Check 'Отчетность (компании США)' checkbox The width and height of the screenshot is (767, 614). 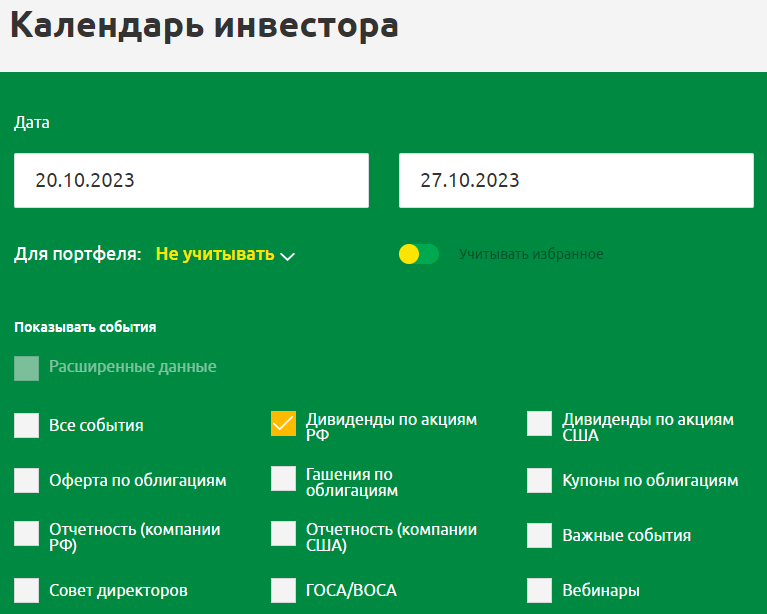[284, 534]
